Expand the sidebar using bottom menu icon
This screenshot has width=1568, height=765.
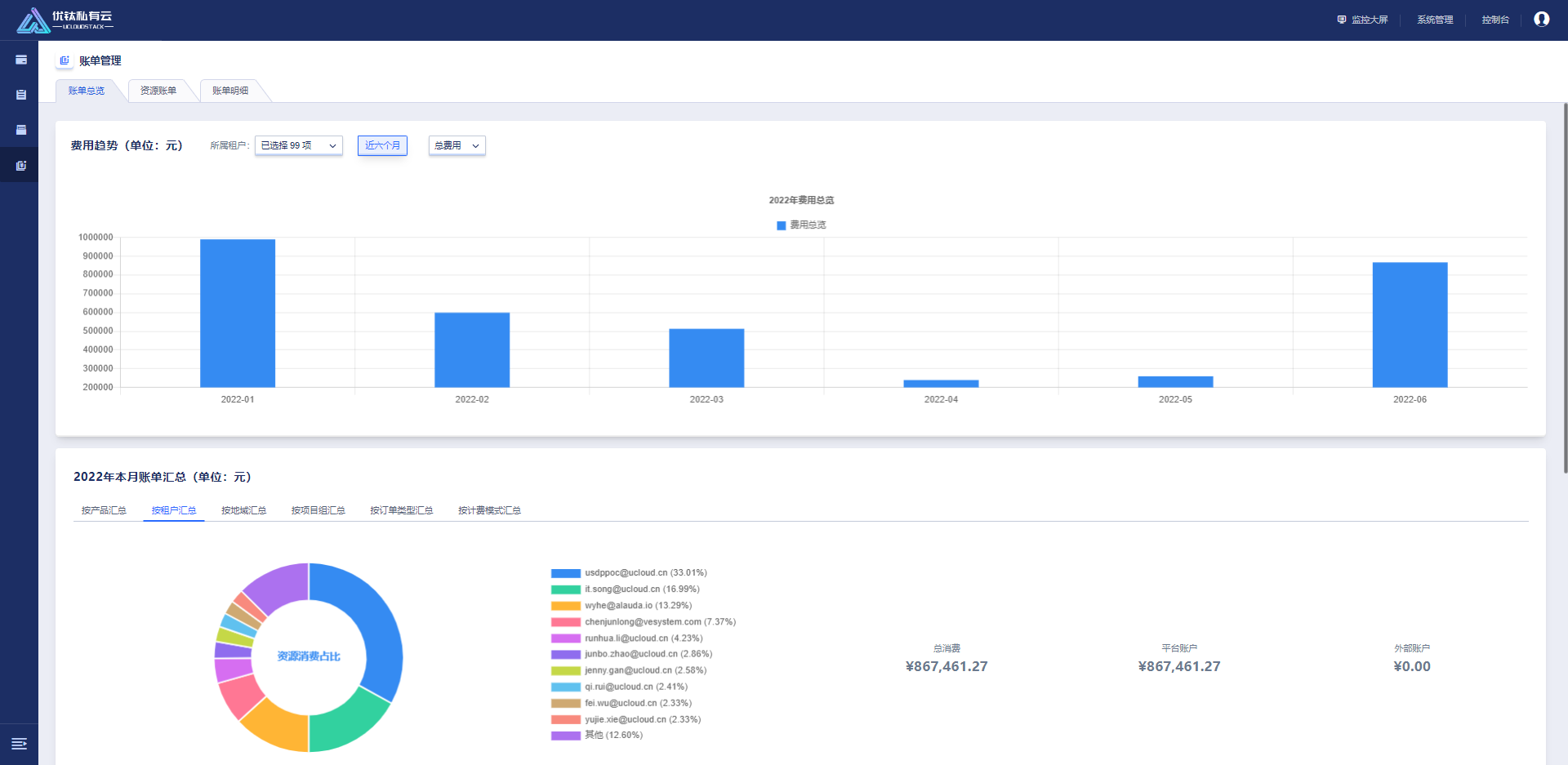[x=19, y=744]
